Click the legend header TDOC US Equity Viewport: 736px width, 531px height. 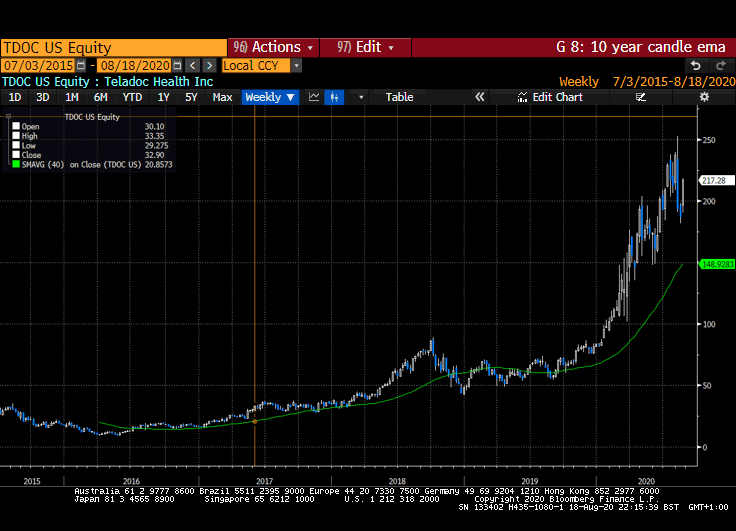tap(92, 117)
